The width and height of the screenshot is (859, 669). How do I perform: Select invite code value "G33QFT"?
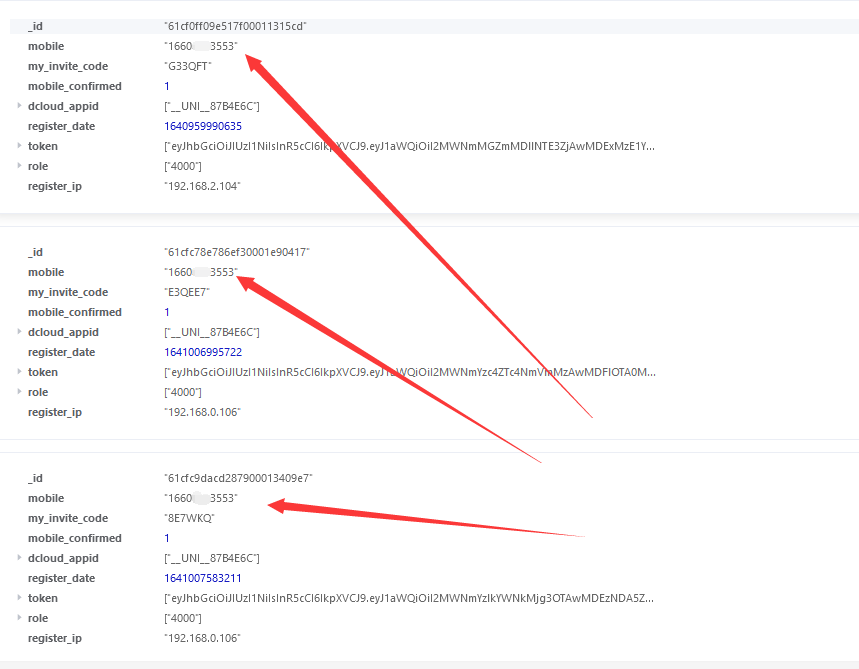pos(188,66)
